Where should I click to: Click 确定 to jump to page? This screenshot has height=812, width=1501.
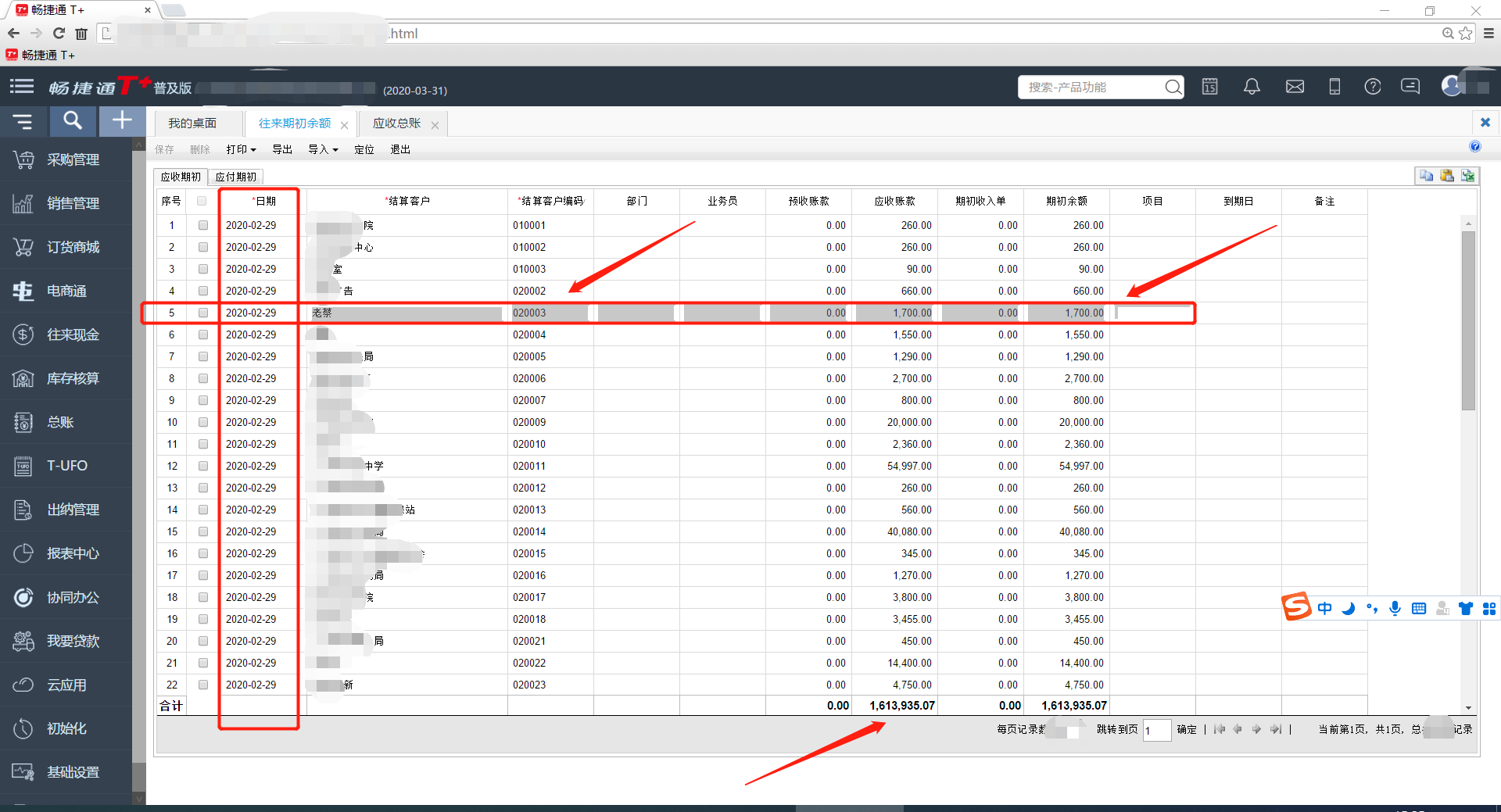click(x=1187, y=729)
